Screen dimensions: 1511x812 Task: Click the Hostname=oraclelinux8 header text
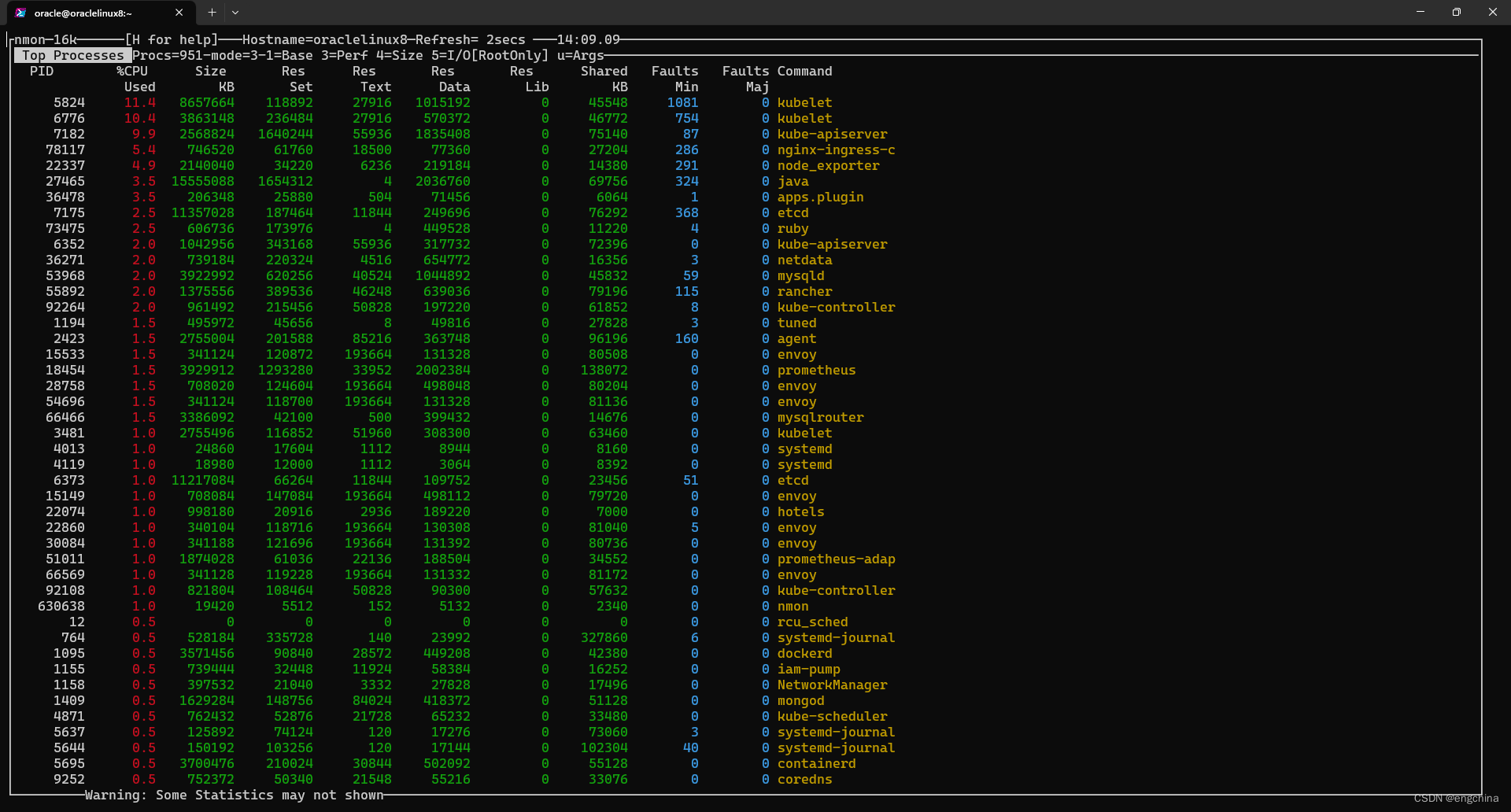[325, 39]
